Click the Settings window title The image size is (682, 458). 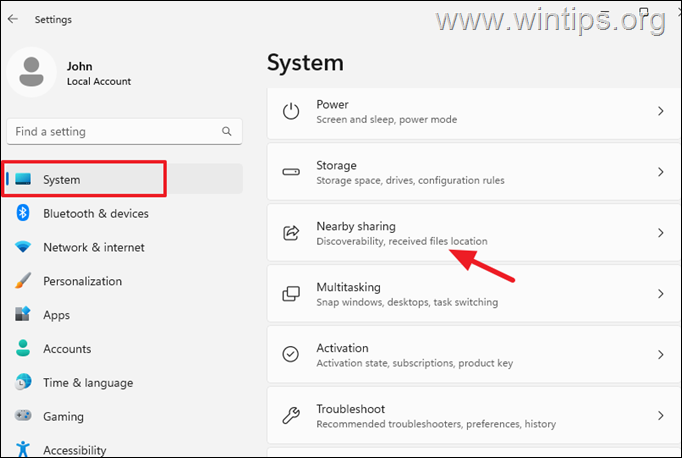[x=53, y=20]
